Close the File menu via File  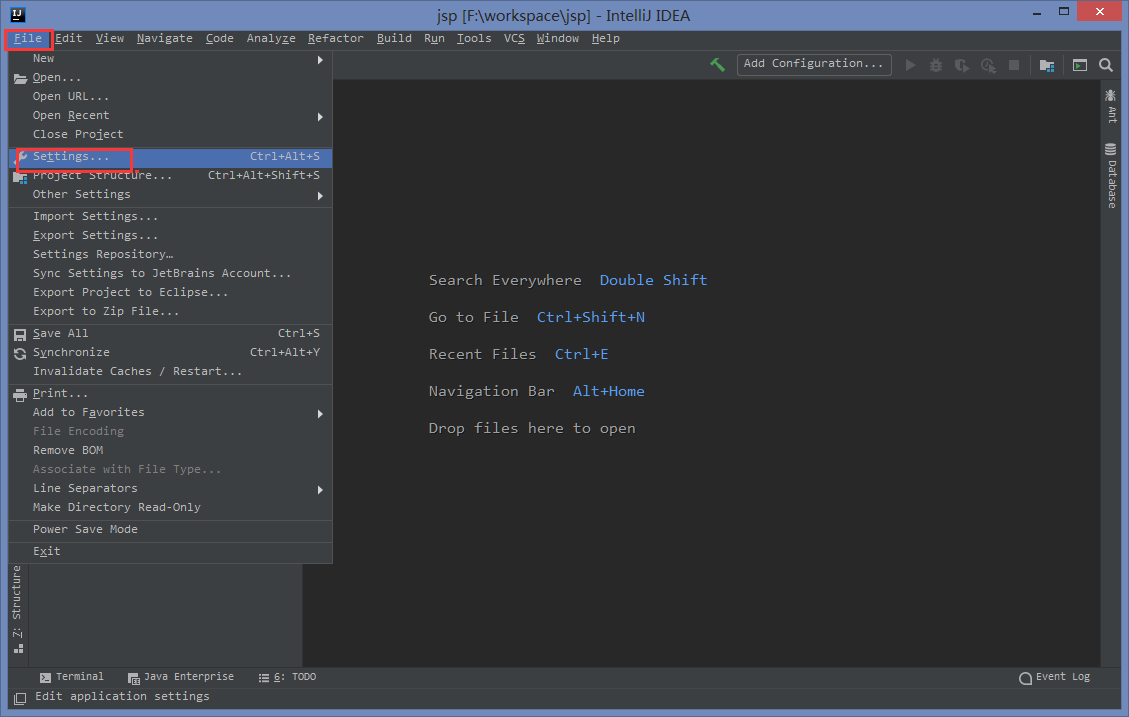click(28, 39)
